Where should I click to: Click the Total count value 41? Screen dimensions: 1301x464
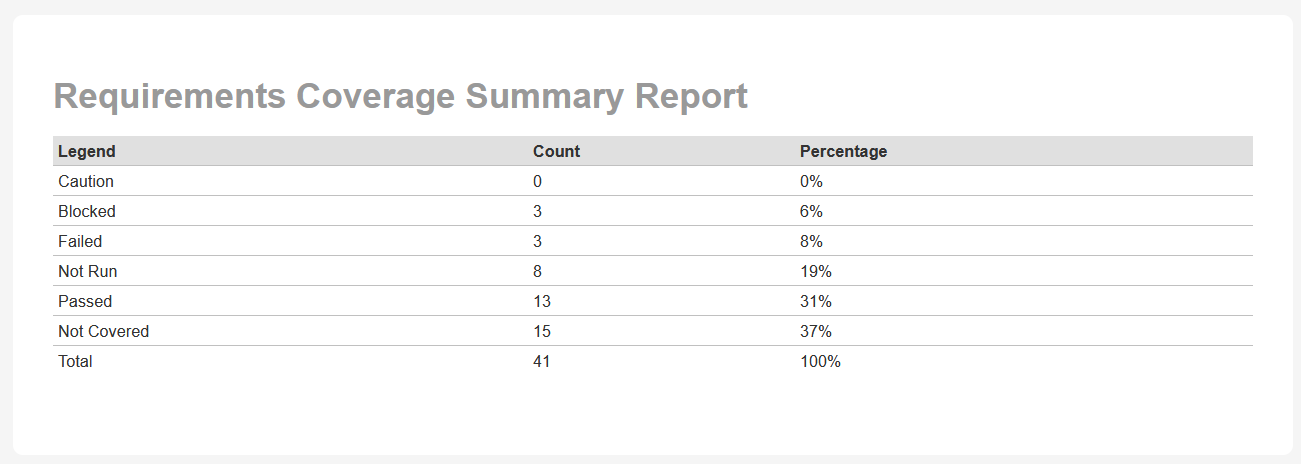[x=542, y=362]
